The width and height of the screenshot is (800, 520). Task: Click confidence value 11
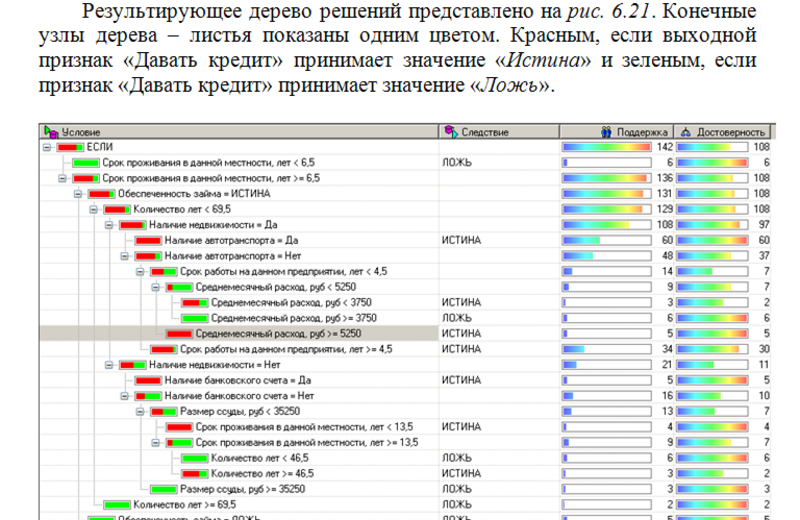(x=764, y=365)
